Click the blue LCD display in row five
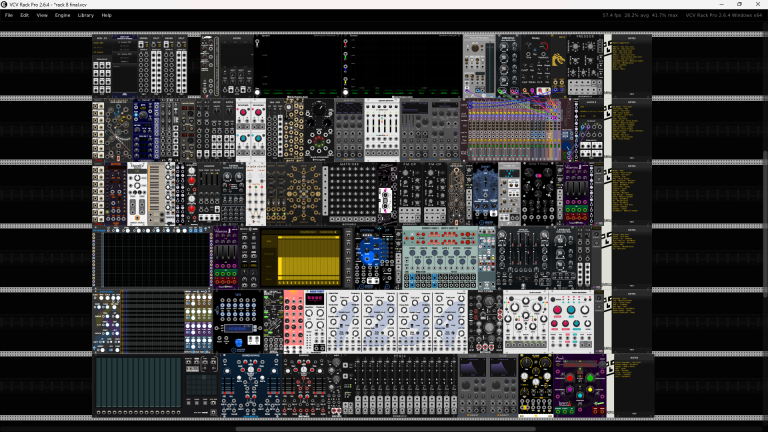Viewport: 768px width, 432px height. (x=237, y=329)
